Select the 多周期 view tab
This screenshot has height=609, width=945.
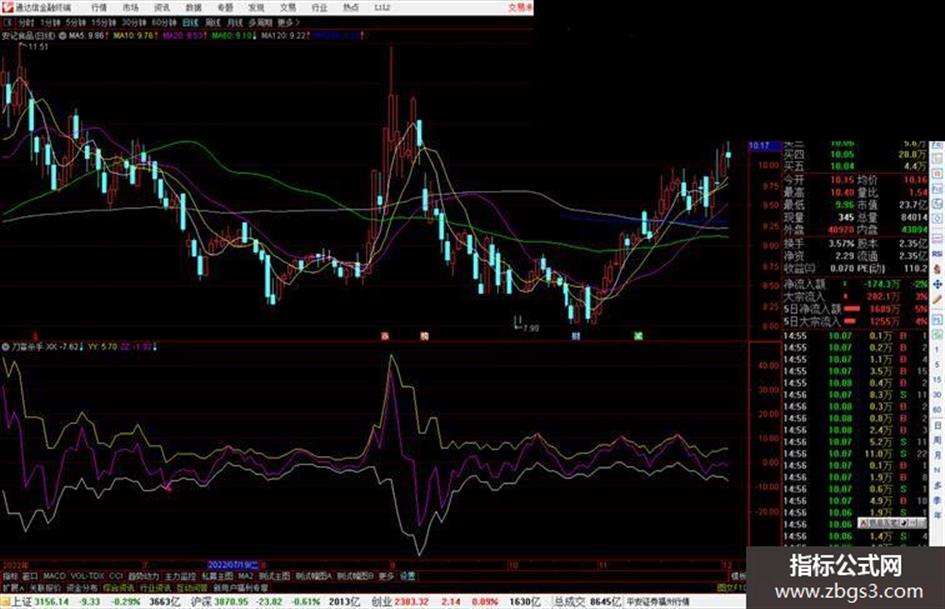[260, 23]
